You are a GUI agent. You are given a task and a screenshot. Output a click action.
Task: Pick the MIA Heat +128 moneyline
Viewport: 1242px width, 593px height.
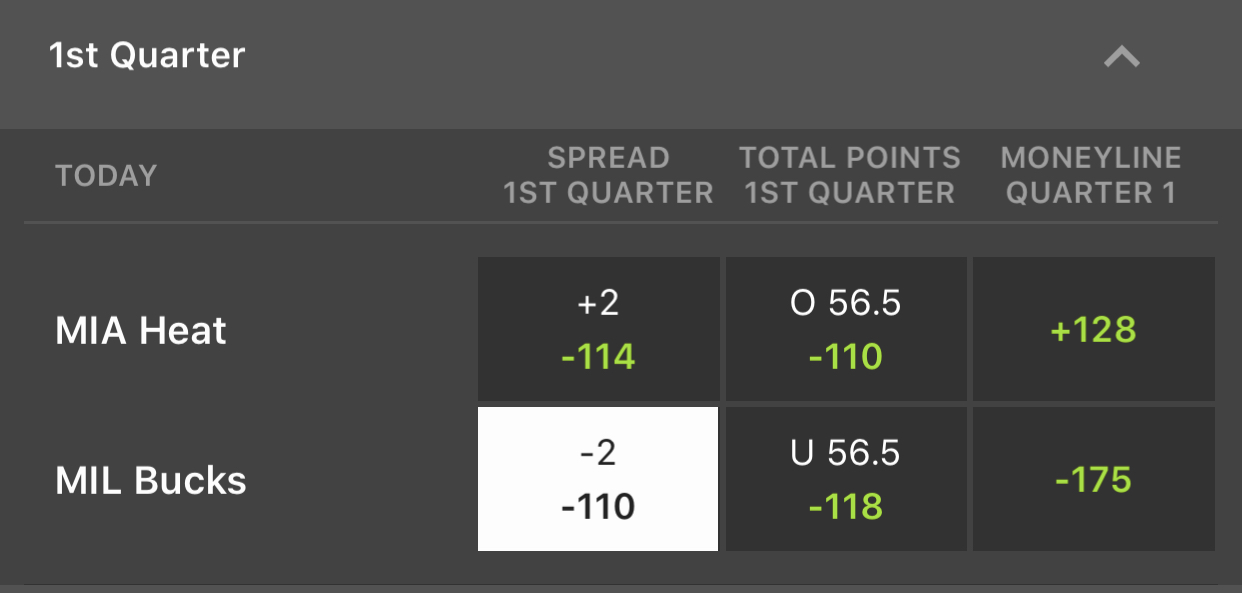pos(1094,329)
